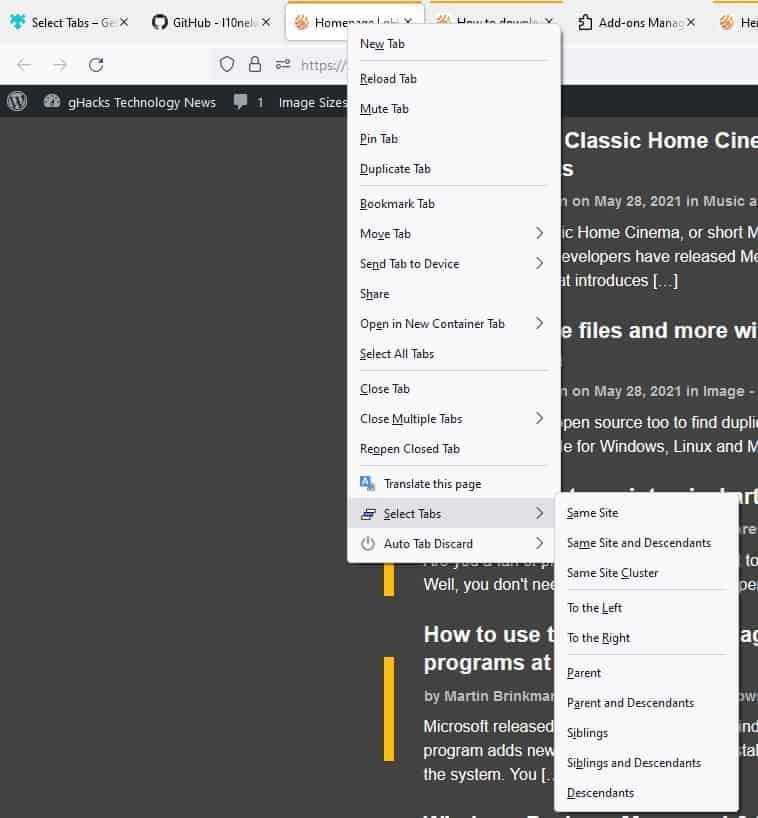
Task: Click the Select Tabs tab favicon
Action: click(x=18, y=22)
